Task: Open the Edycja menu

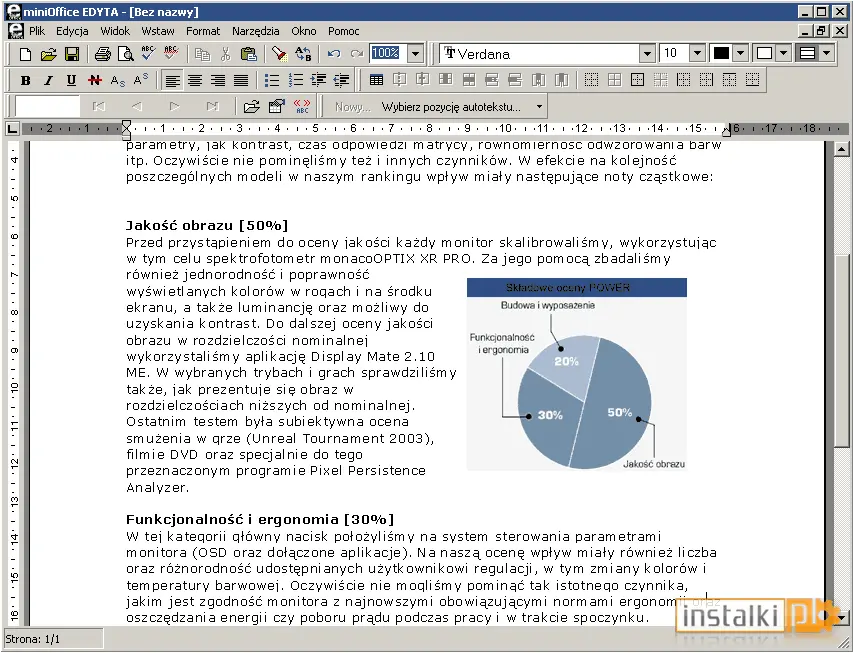Action: pyautogui.click(x=72, y=31)
